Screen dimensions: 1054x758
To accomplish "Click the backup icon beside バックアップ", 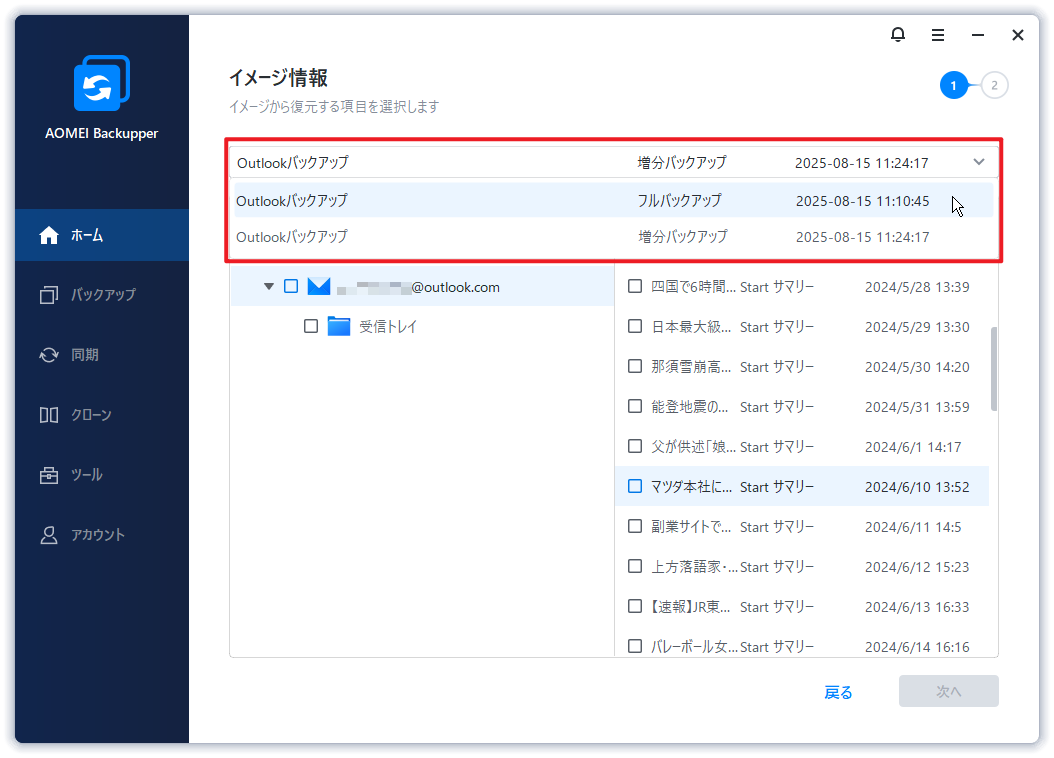I will (x=48, y=294).
